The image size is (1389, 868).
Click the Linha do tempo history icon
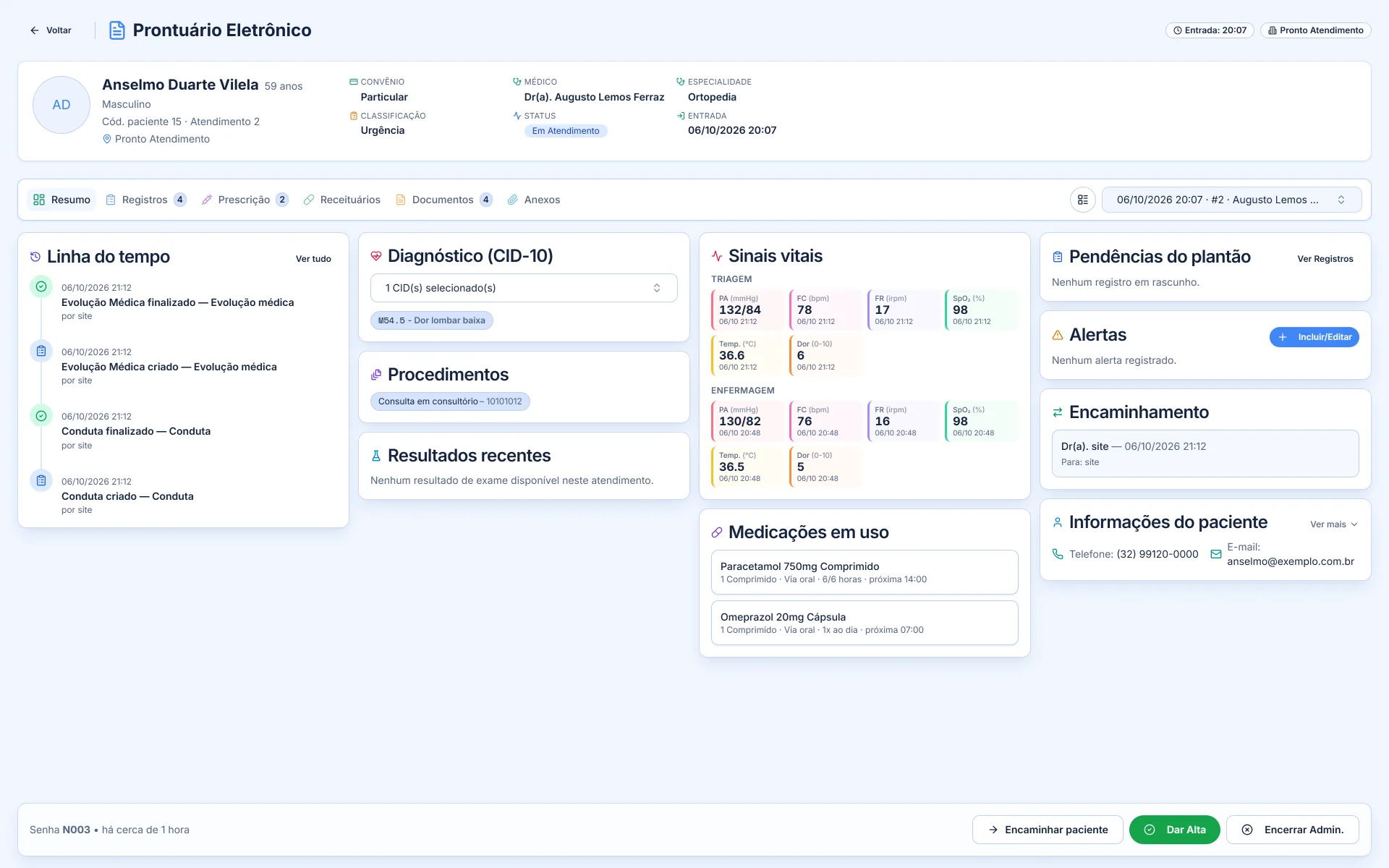pyautogui.click(x=35, y=257)
